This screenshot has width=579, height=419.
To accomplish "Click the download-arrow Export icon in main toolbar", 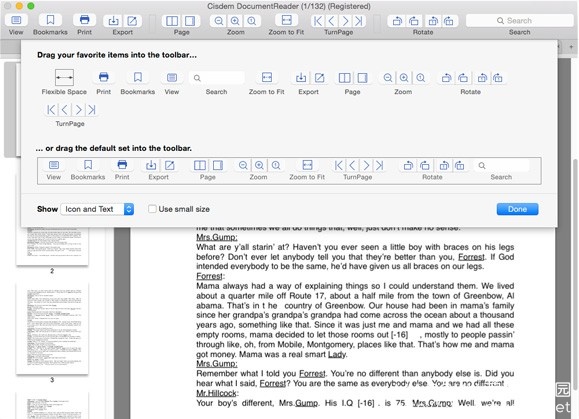I will click(113, 21).
